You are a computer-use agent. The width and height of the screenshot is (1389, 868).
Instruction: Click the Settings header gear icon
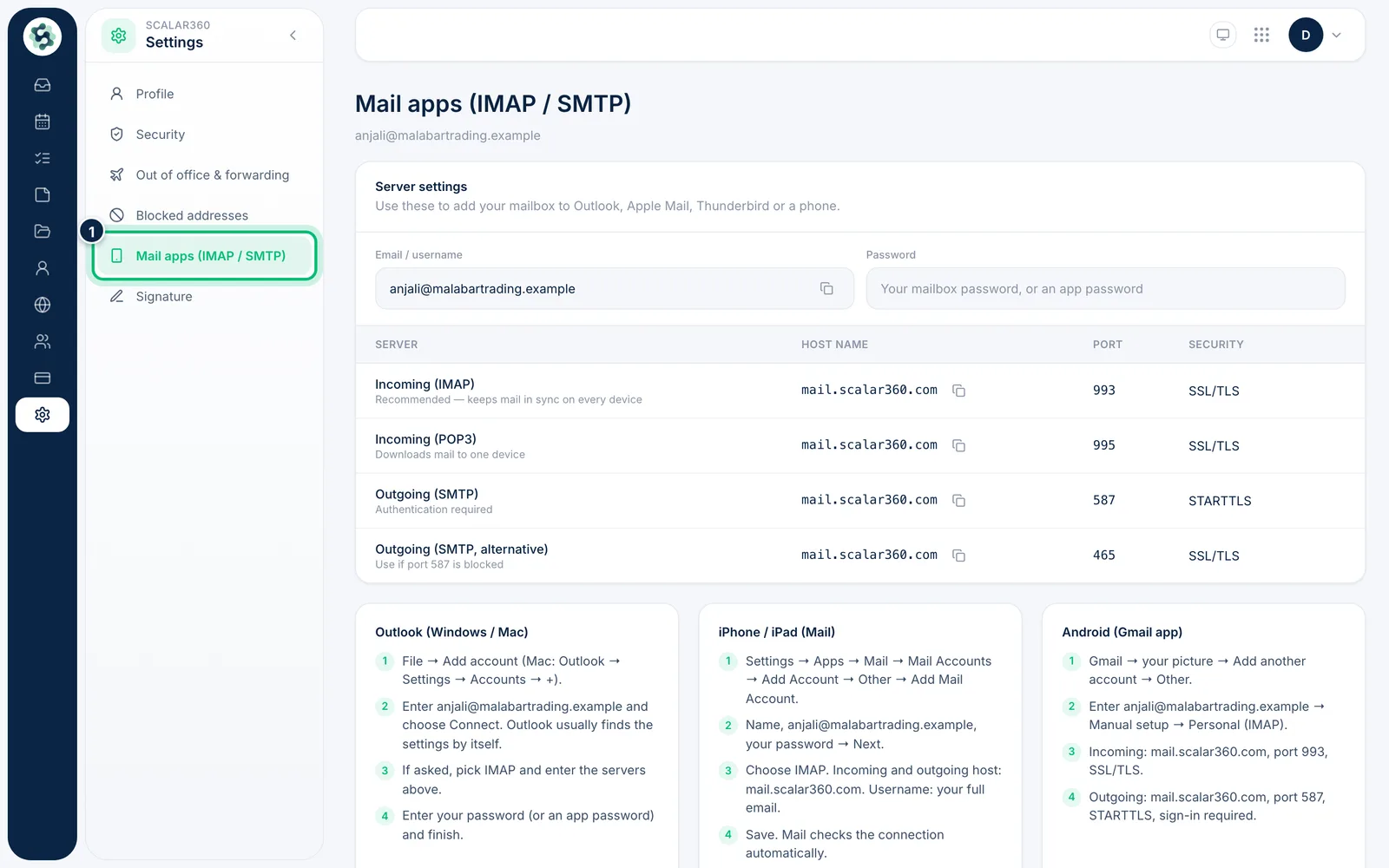click(x=119, y=36)
